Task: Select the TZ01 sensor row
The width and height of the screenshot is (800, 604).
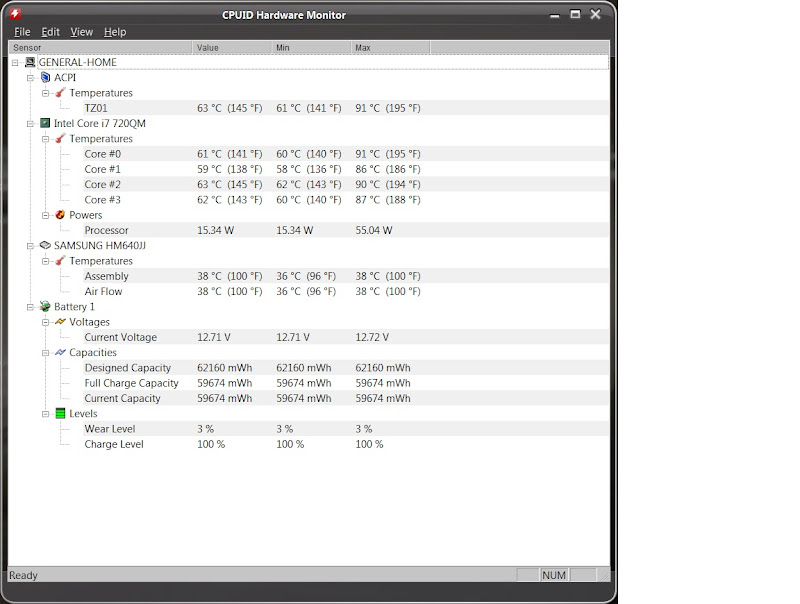Action: click(x=346, y=108)
